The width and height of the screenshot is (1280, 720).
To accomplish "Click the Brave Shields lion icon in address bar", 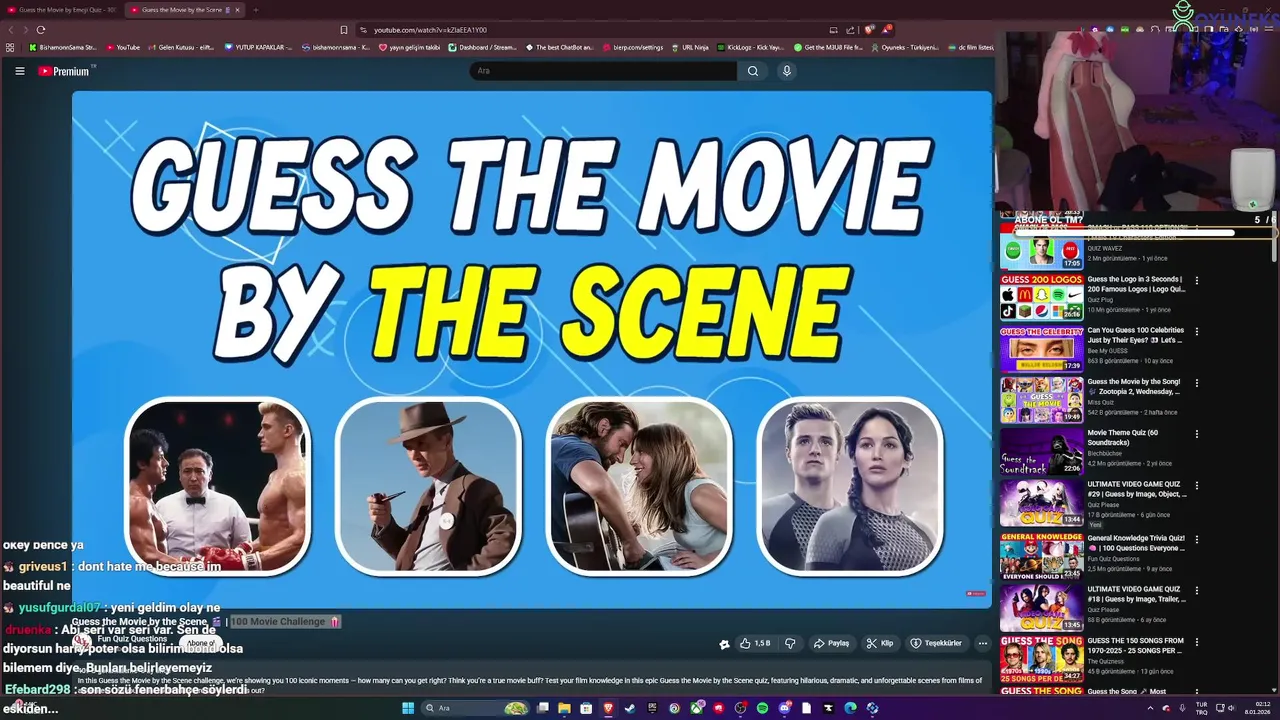I will (x=870, y=30).
